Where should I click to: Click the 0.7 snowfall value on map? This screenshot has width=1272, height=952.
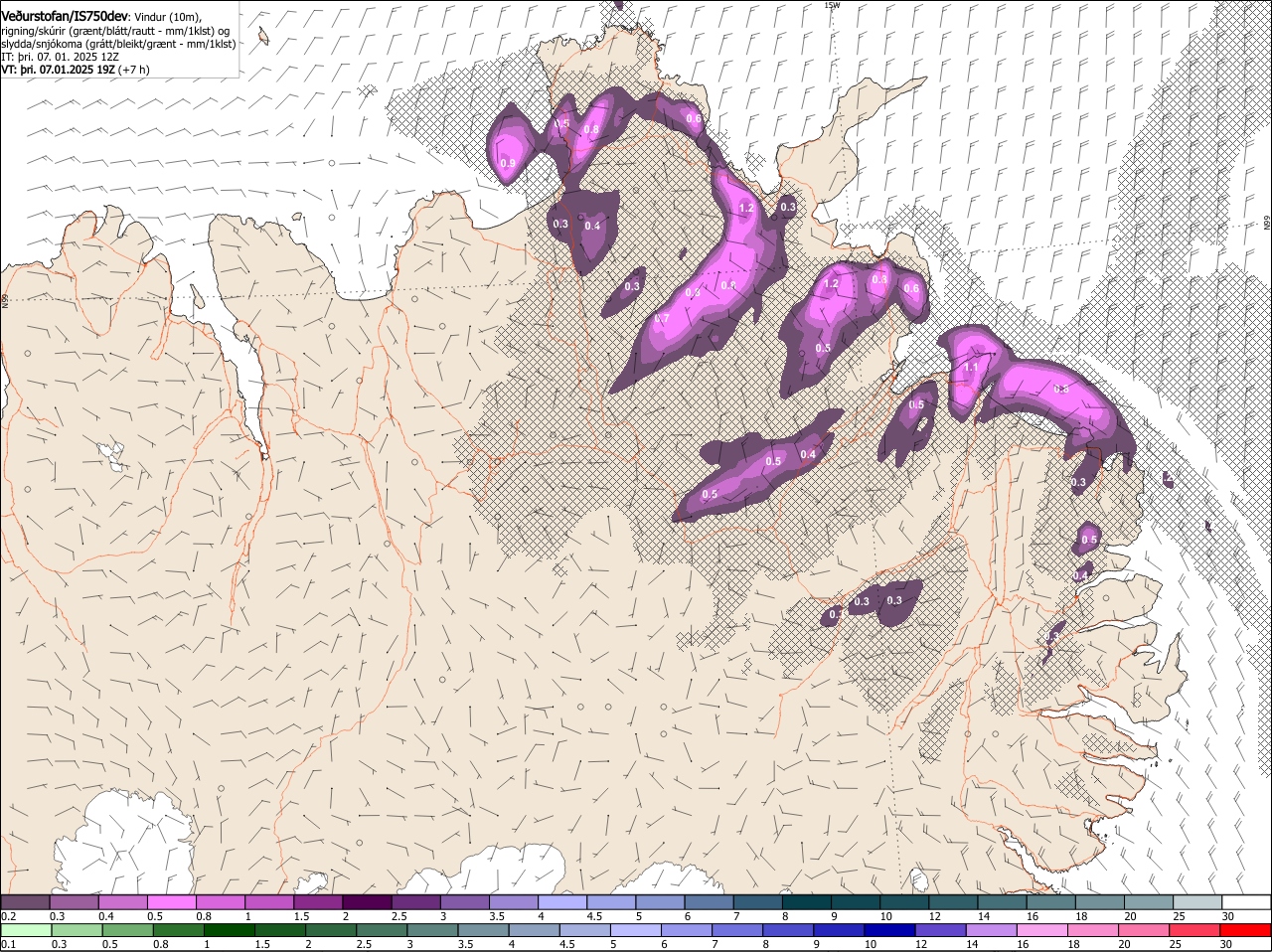point(663,318)
